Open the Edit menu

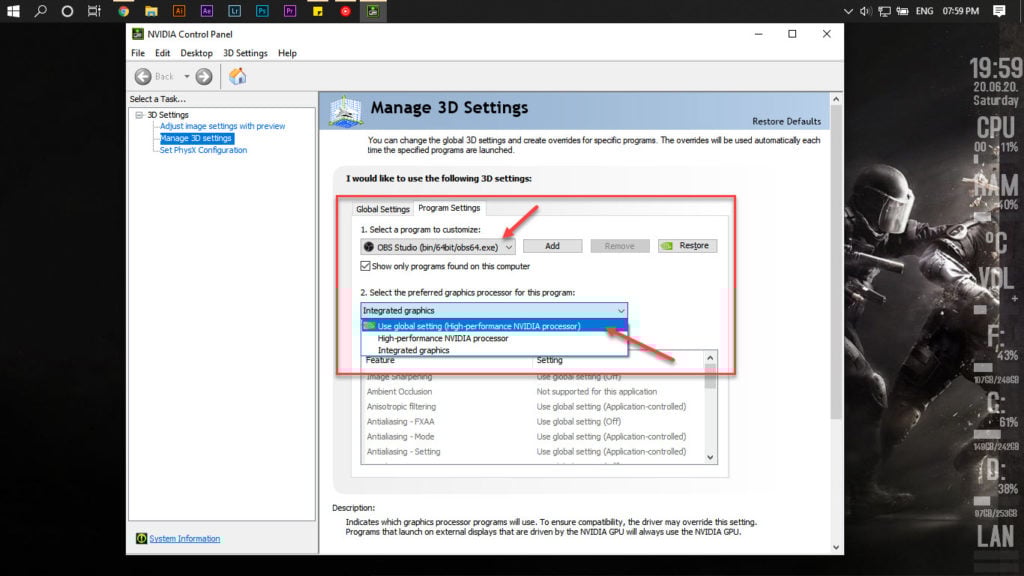pyautogui.click(x=162, y=53)
